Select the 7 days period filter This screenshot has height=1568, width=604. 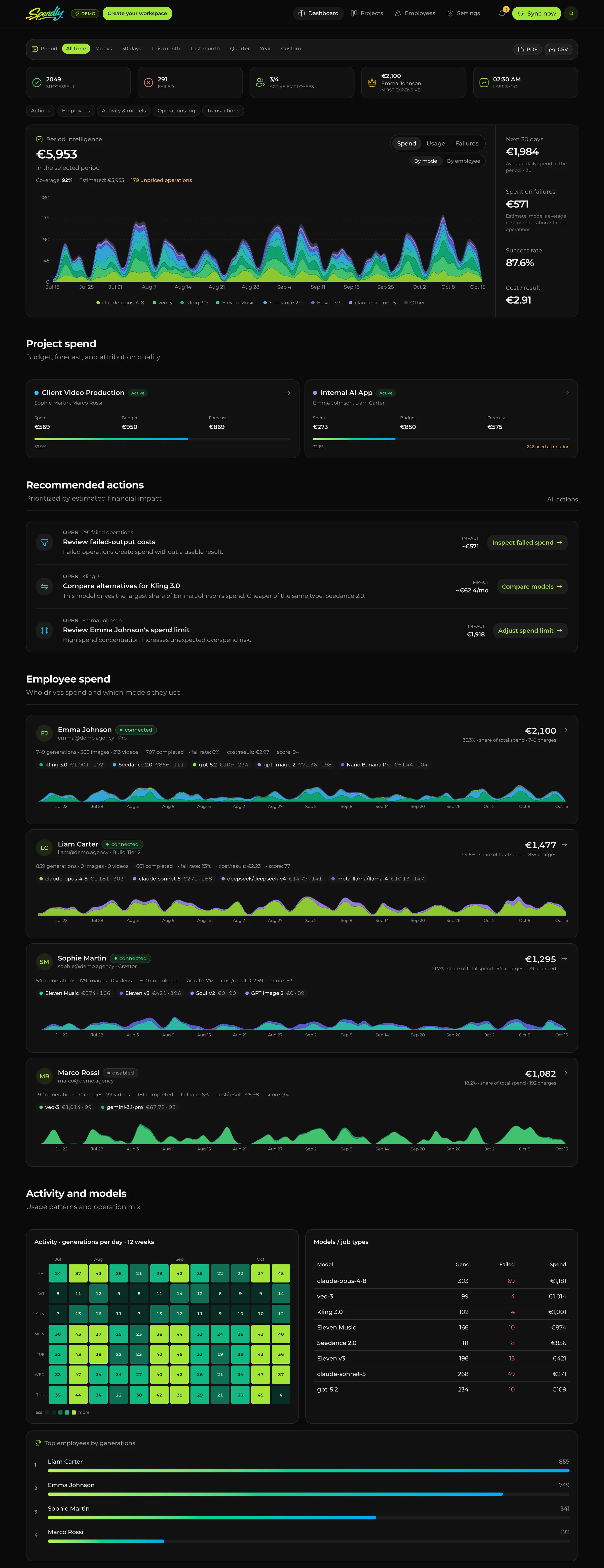coord(103,49)
